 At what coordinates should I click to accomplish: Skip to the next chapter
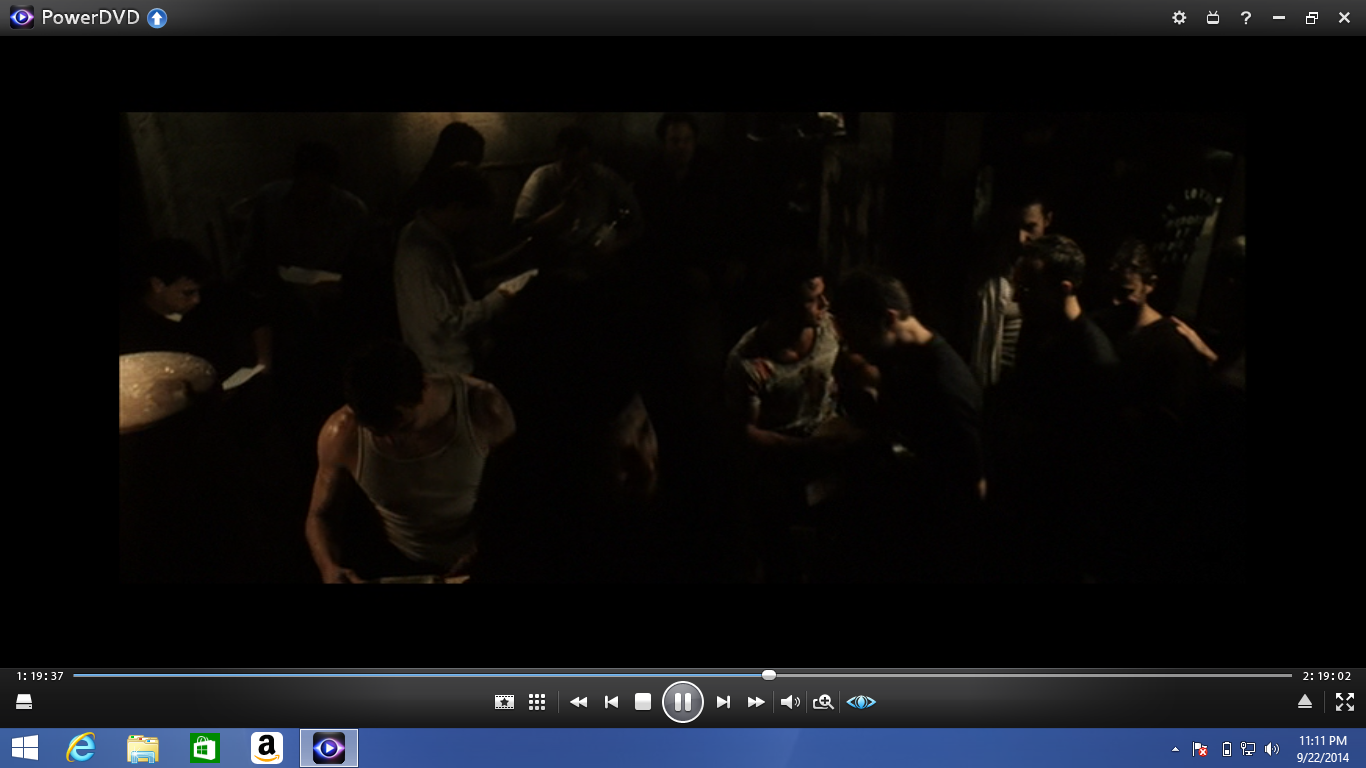point(723,702)
